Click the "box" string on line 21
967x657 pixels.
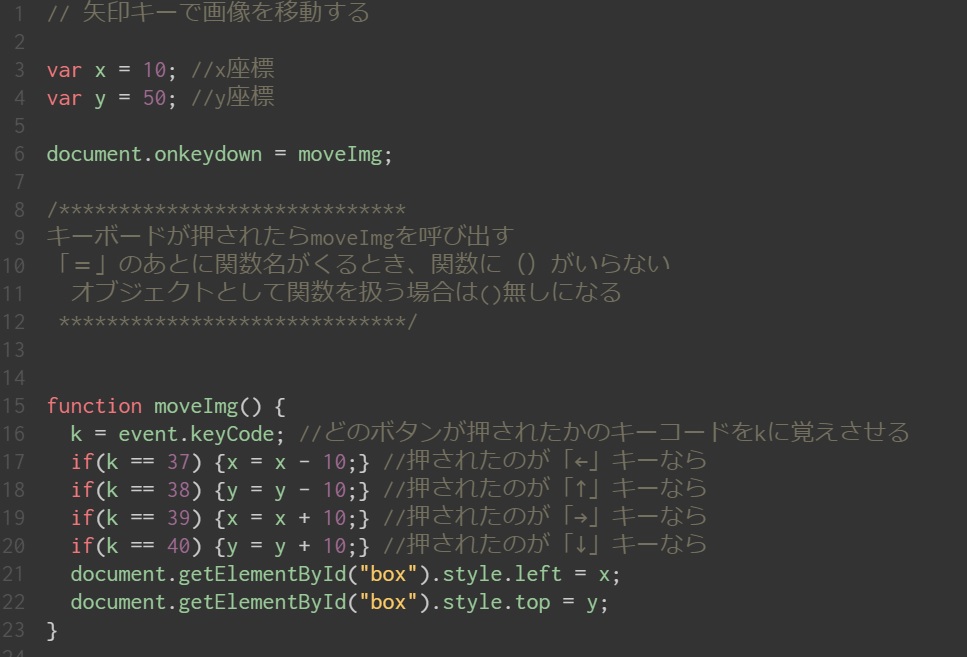[x=388, y=575]
